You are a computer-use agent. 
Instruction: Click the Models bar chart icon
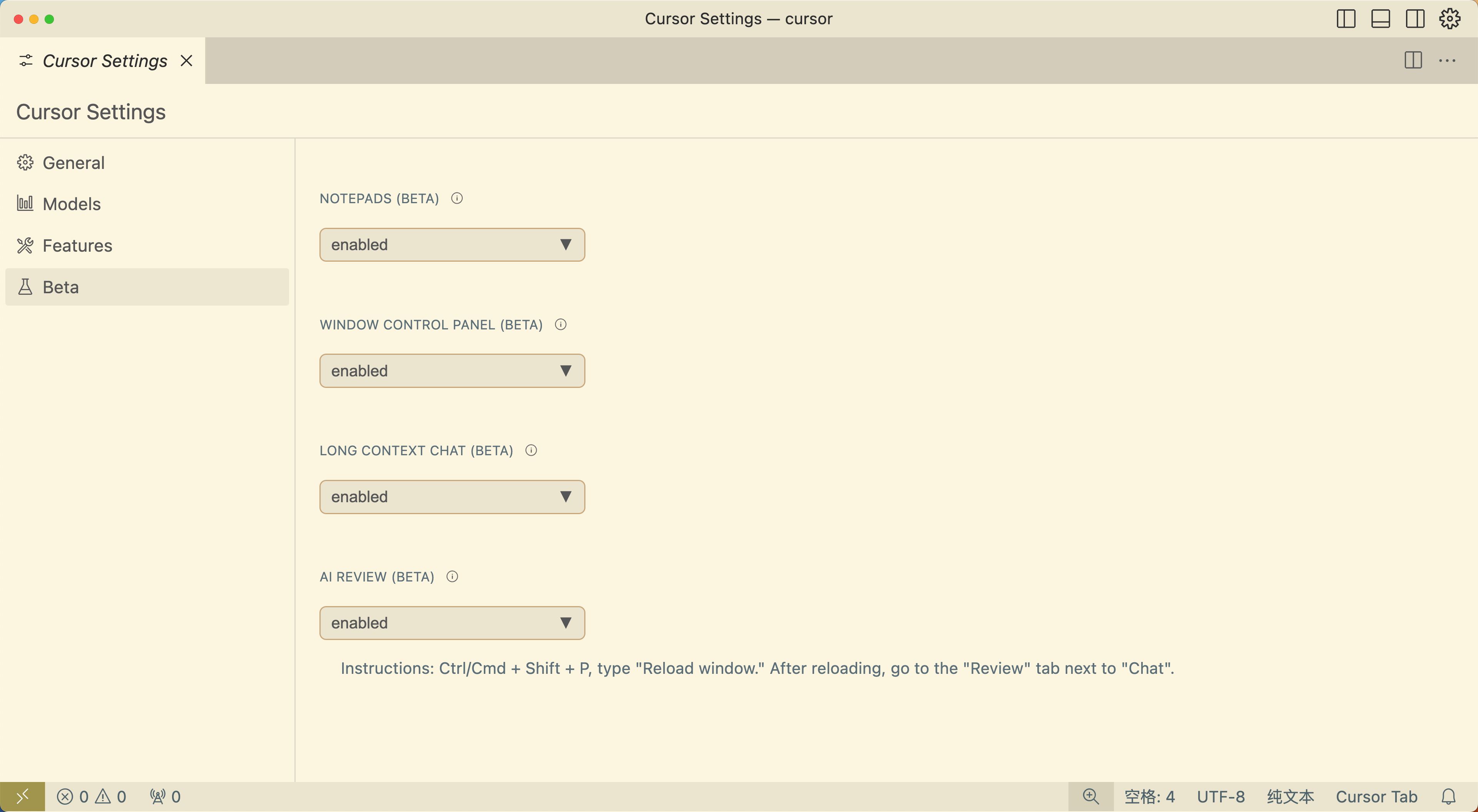coord(25,203)
